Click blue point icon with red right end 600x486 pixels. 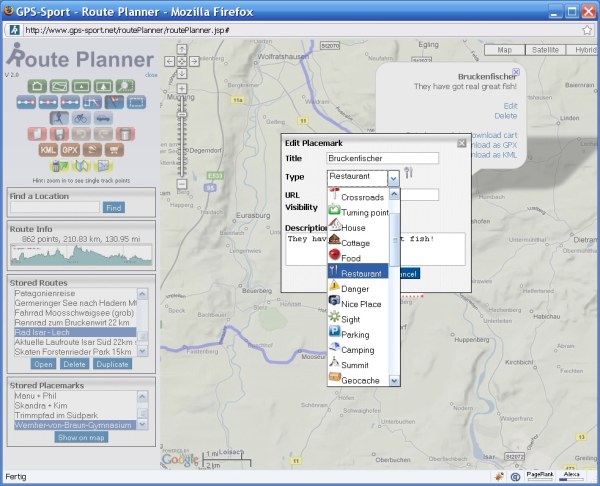pos(26,102)
